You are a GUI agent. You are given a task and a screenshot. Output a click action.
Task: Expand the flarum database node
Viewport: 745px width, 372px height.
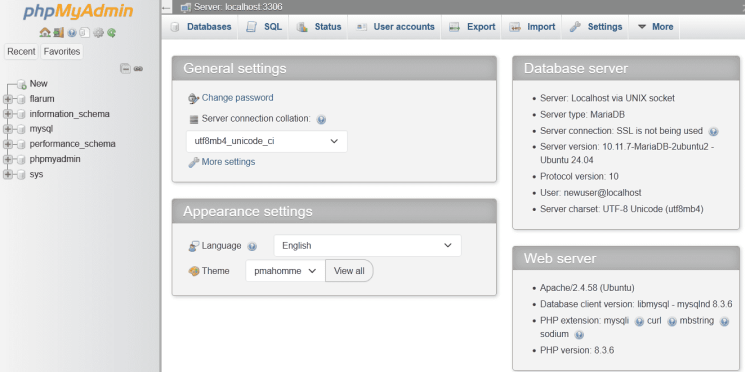tap(8, 99)
